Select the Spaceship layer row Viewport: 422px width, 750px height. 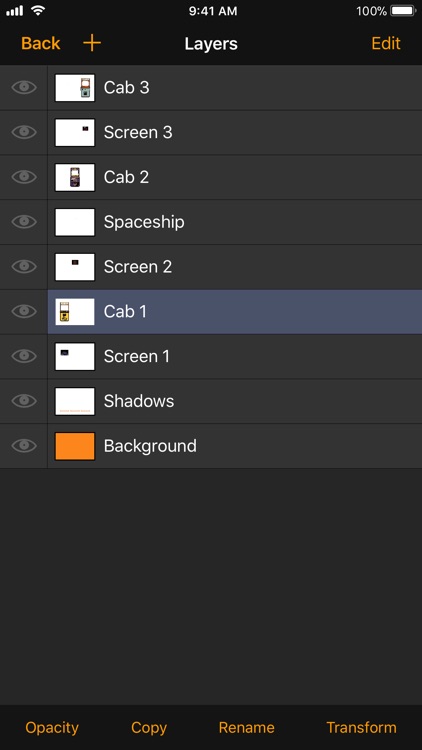234,222
